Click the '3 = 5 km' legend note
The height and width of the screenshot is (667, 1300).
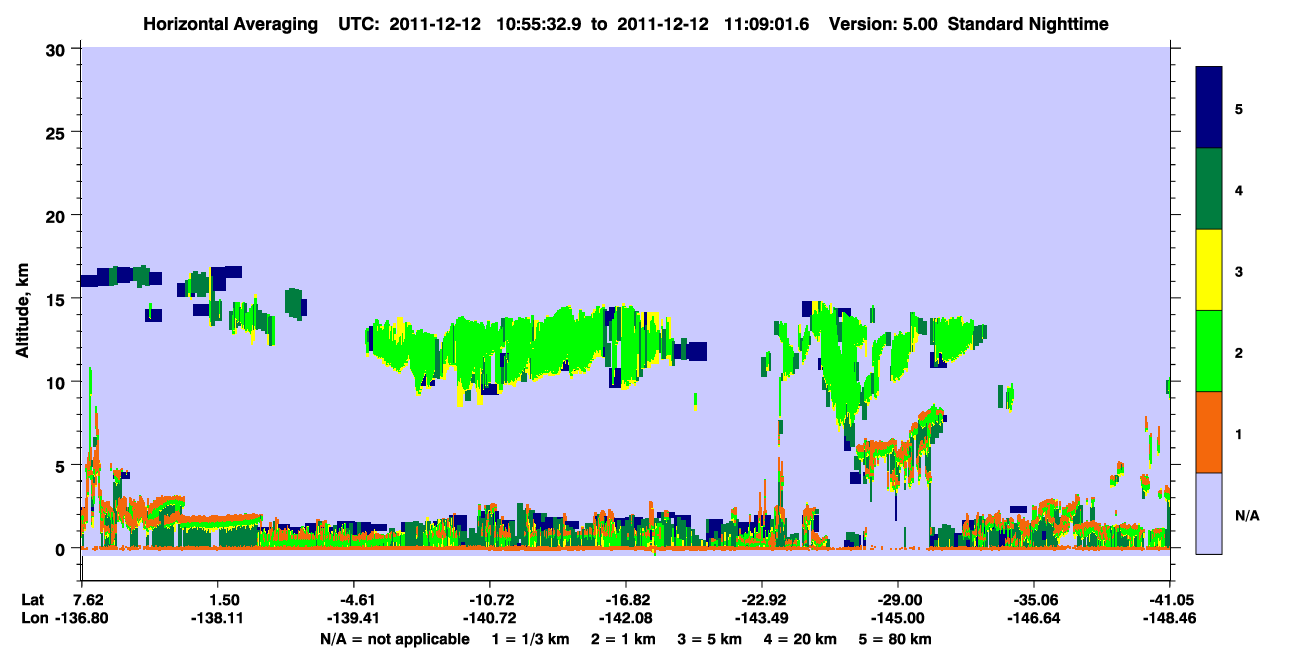[711, 638]
